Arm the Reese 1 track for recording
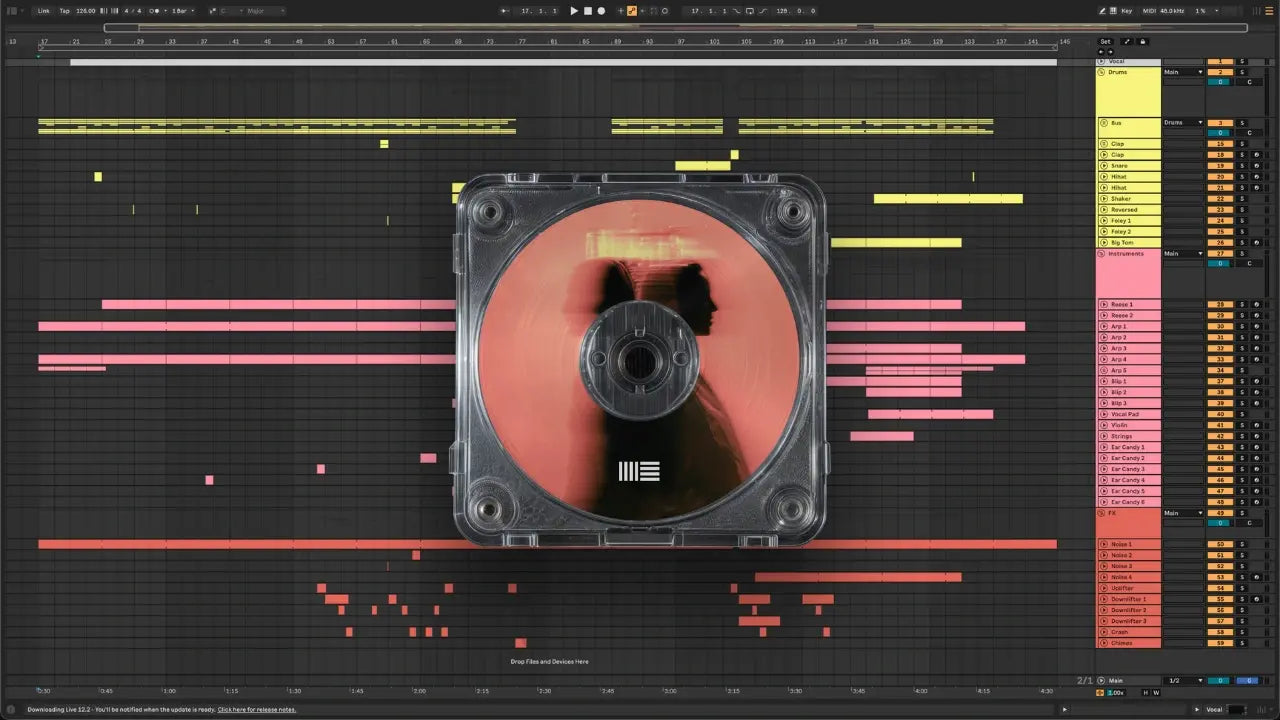Screen dimensions: 1280x720 1256,304
